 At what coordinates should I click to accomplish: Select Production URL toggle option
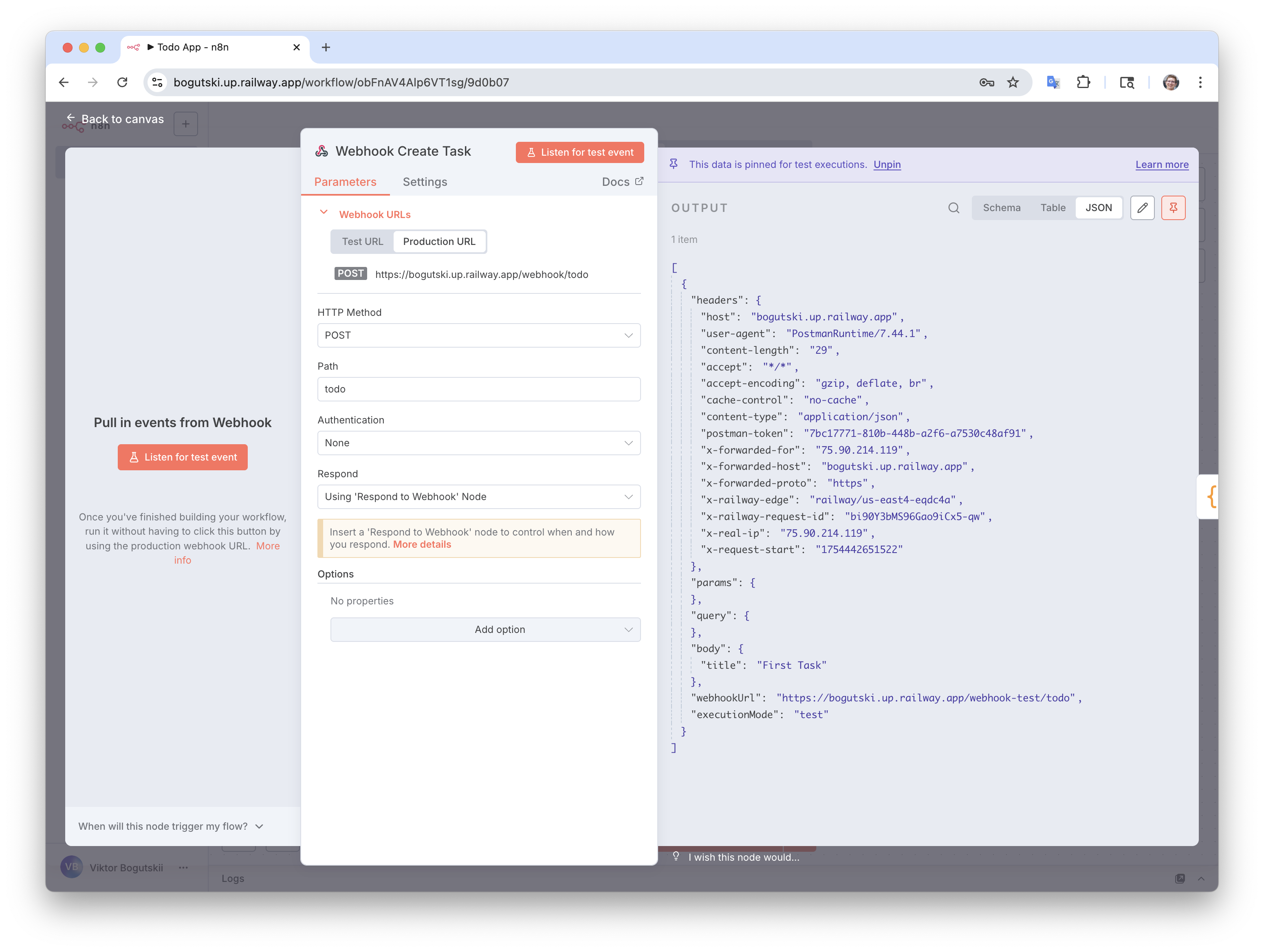(439, 242)
